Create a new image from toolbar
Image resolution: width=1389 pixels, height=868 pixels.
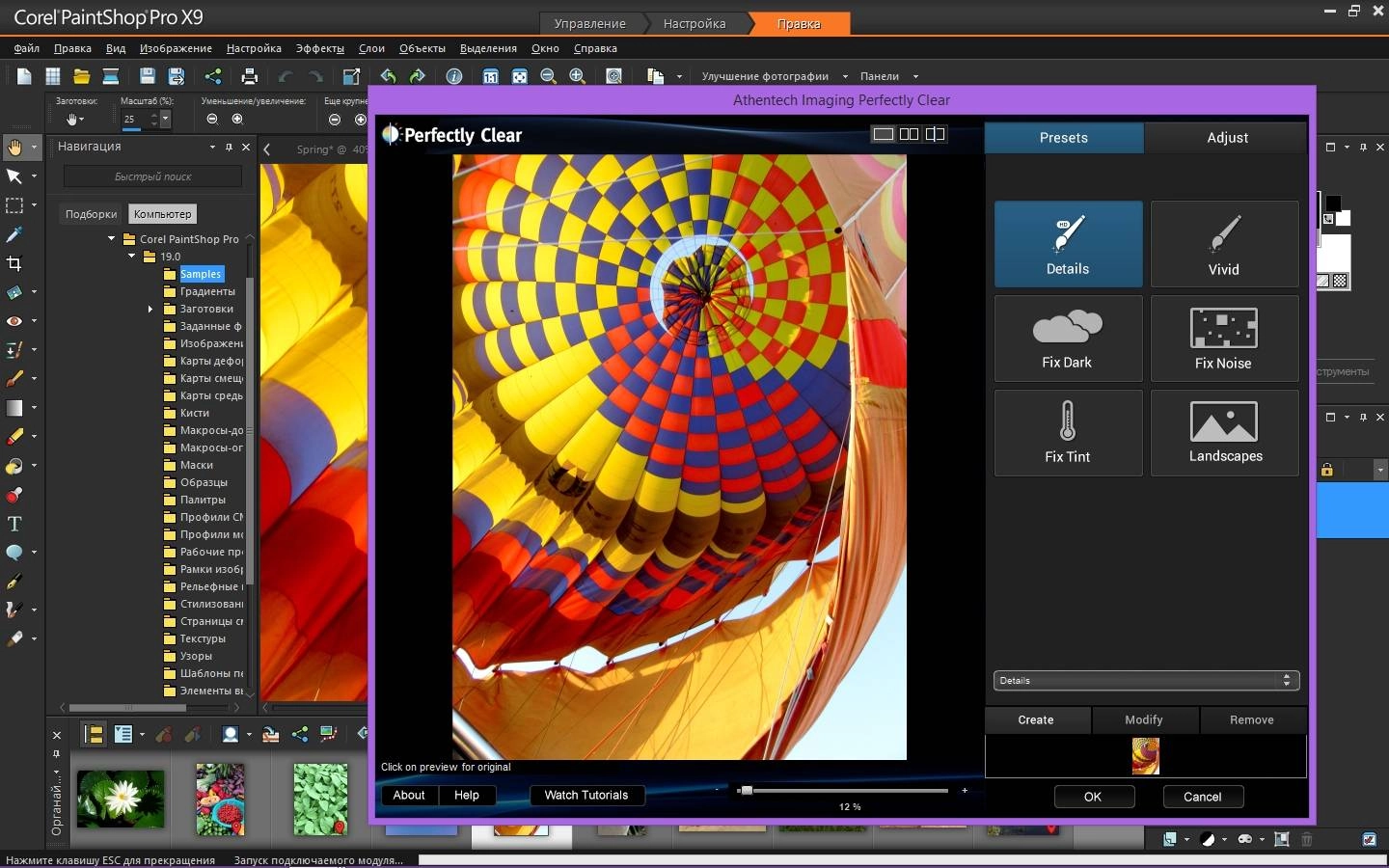click(24, 76)
